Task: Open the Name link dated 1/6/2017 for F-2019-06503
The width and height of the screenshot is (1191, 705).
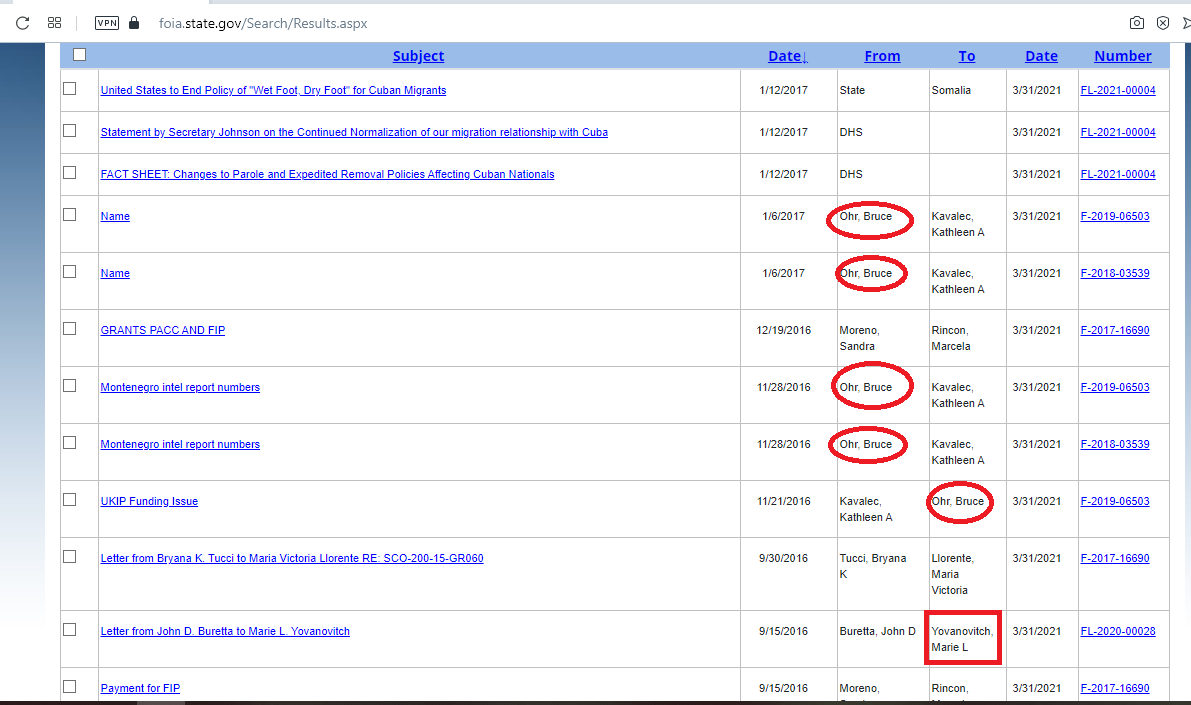Action: 115,217
